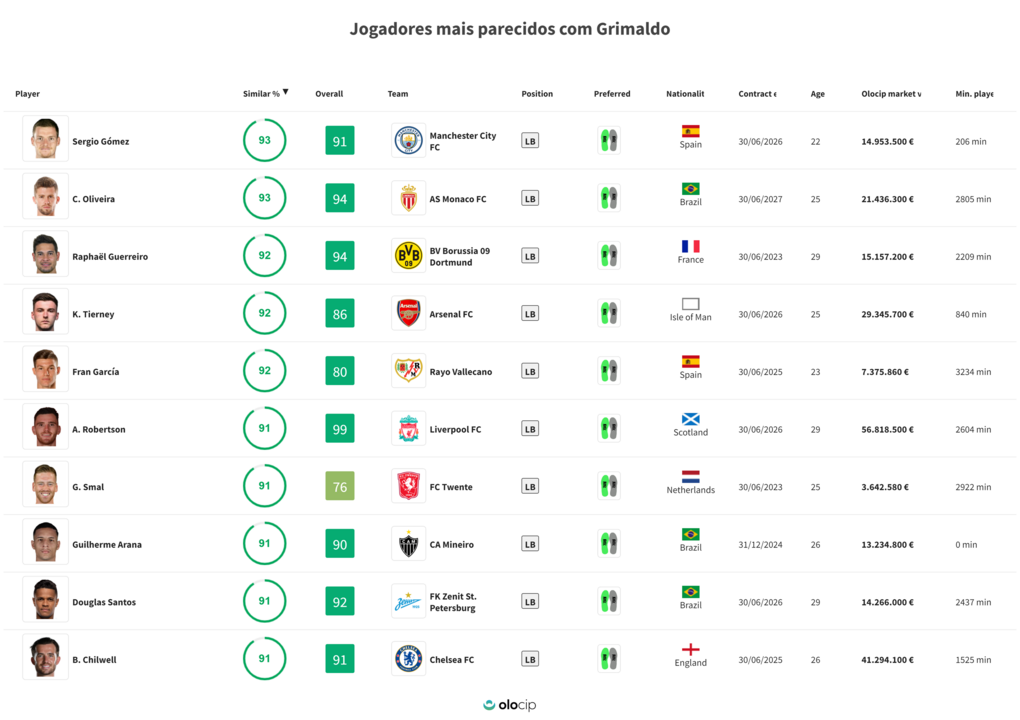Click the Netherlands flag for G. Smal

(x=690, y=477)
